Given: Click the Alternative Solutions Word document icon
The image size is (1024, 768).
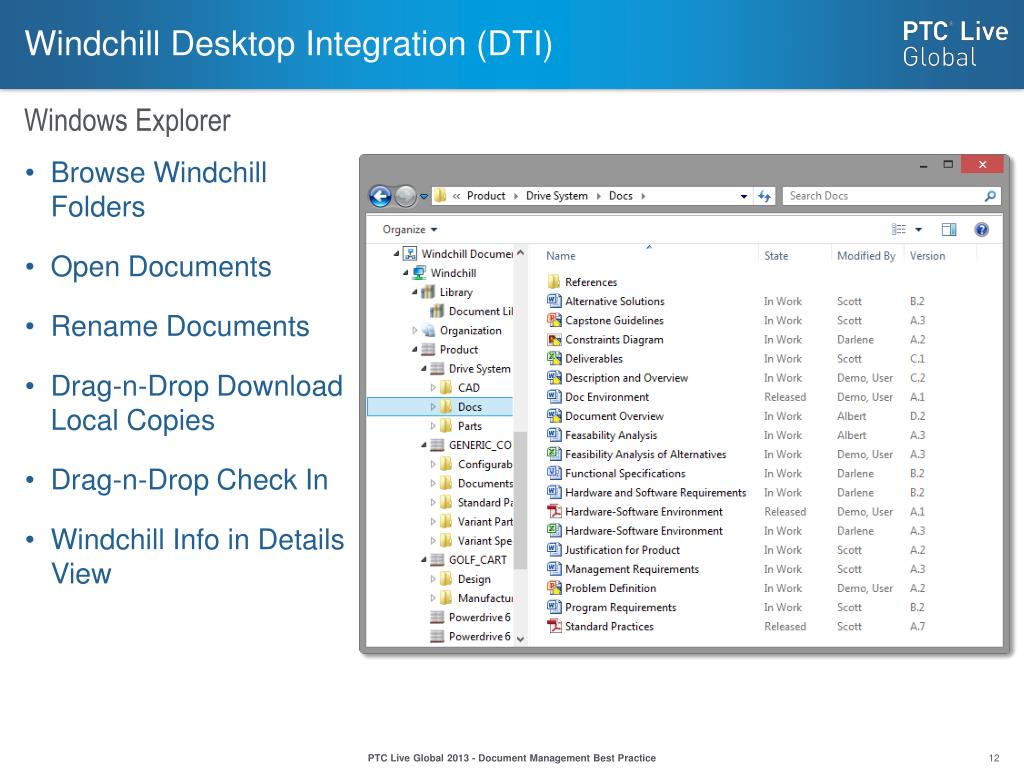Looking at the screenshot, I should tap(554, 301).
